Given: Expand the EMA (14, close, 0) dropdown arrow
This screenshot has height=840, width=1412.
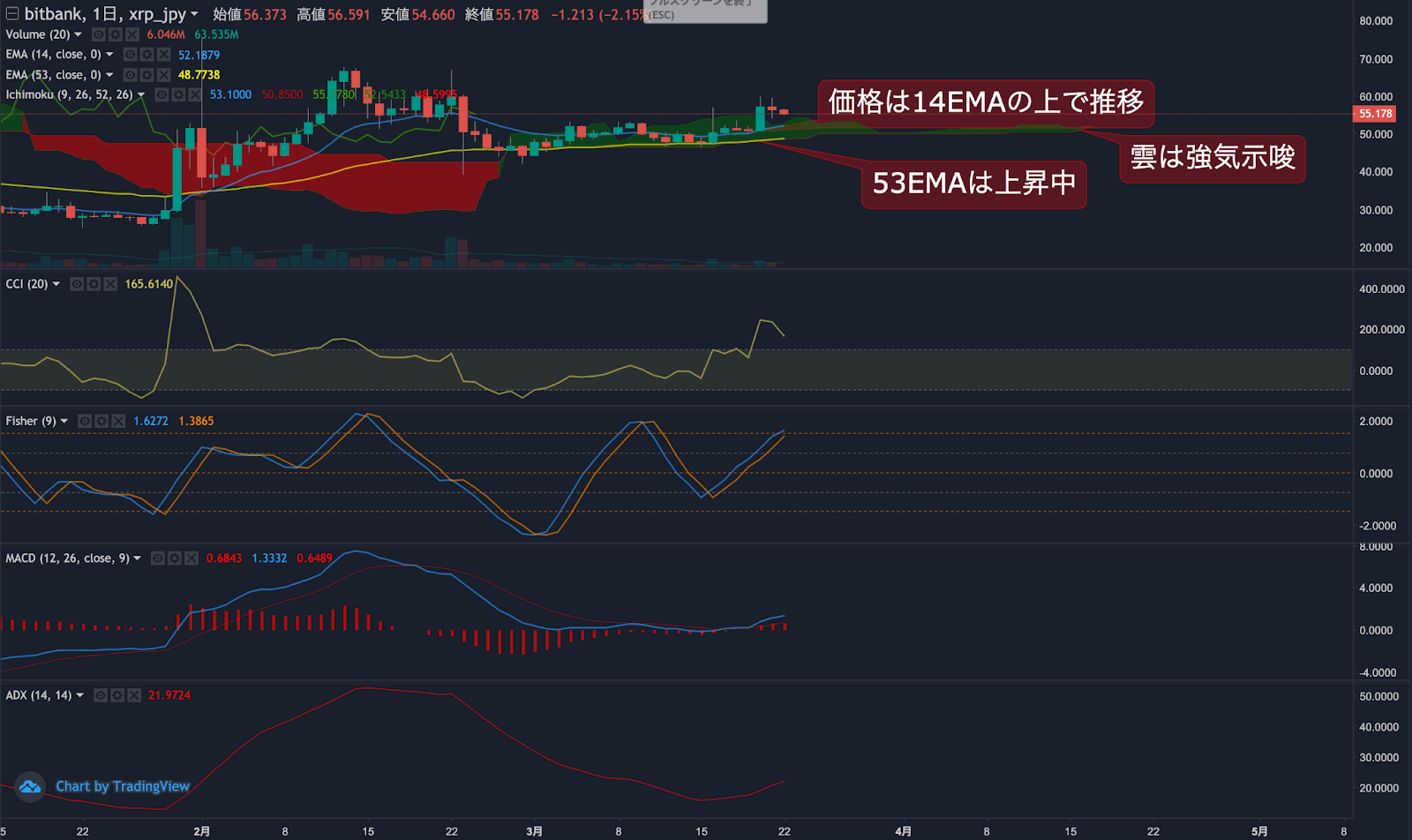Looking at the screenshot, I should click(109, 54).
